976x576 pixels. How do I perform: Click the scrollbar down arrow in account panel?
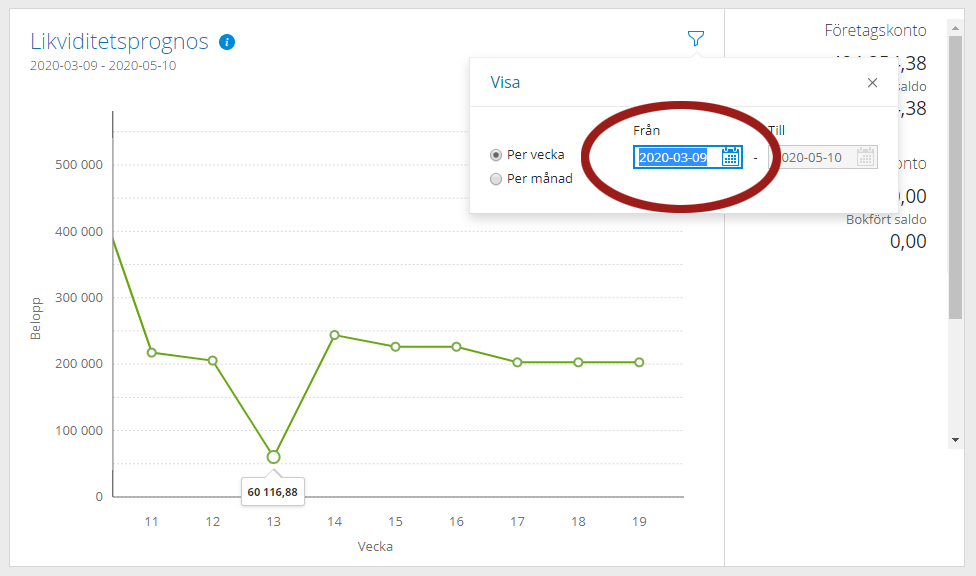click(955, 440)
